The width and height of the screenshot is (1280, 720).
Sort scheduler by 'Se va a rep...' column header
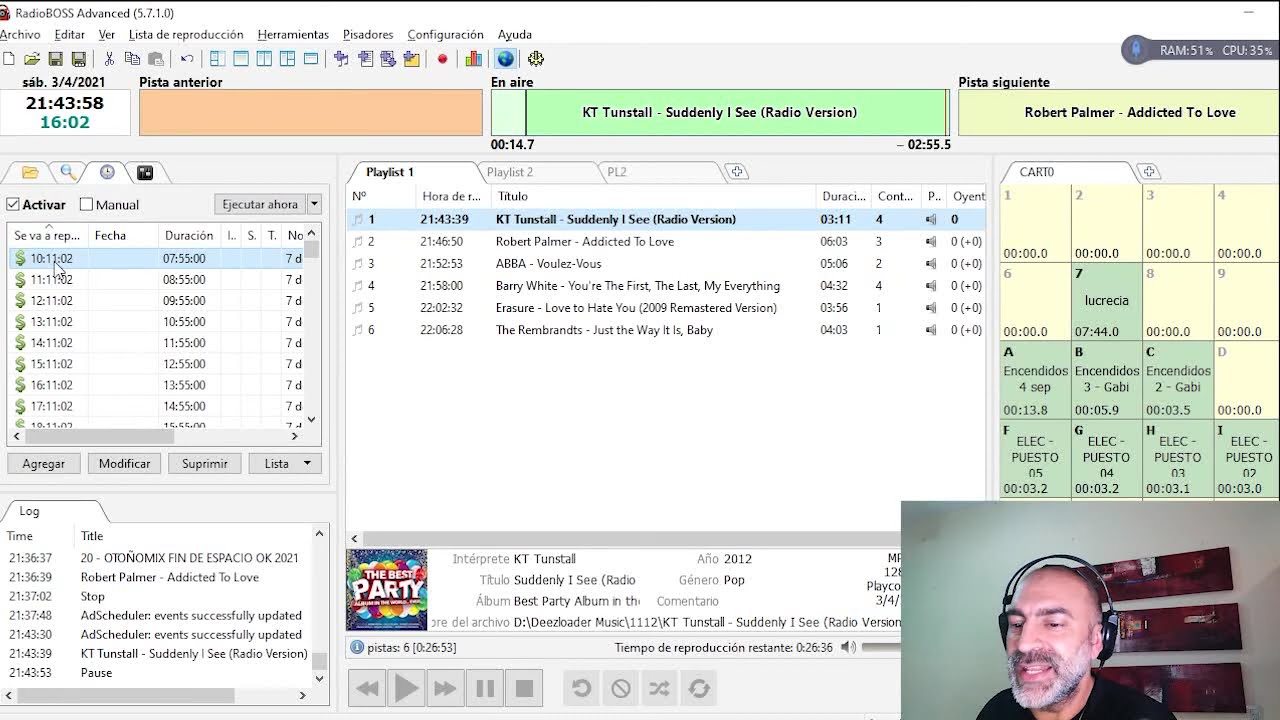tap(47, 236)
